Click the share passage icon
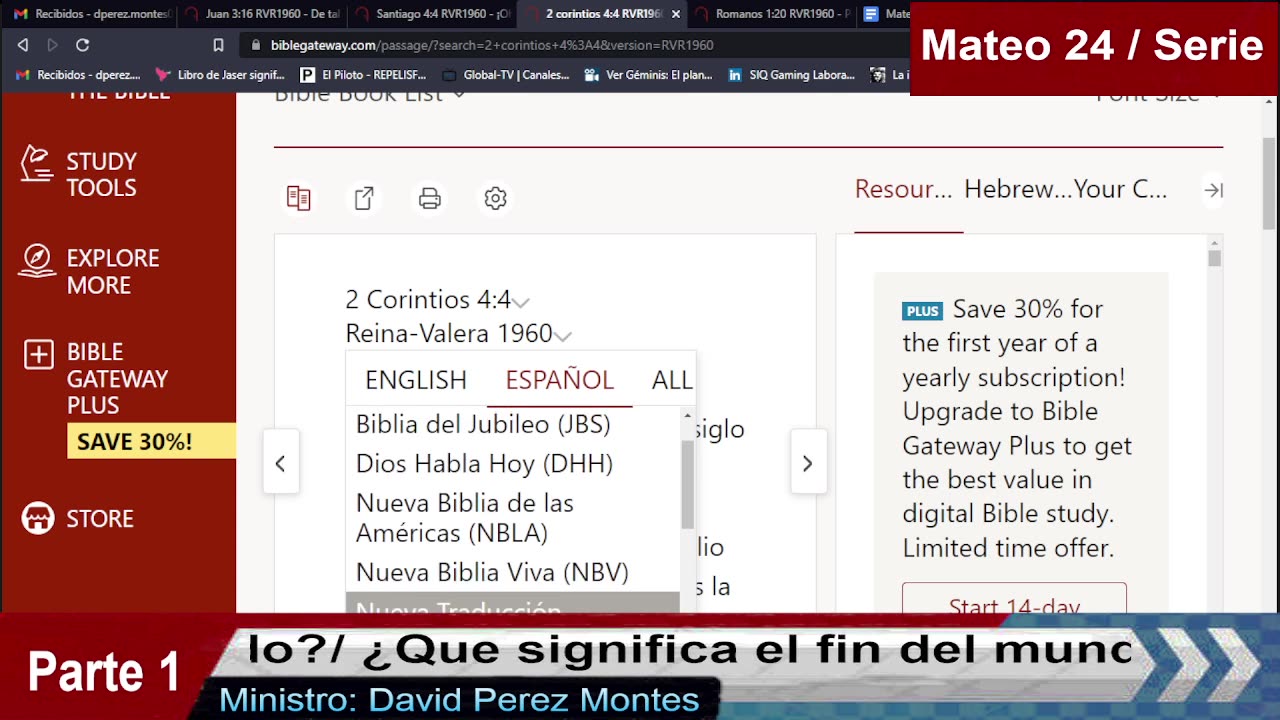Image resolution: width=1280 pixels, height=720 pixels. coord(364,198)
